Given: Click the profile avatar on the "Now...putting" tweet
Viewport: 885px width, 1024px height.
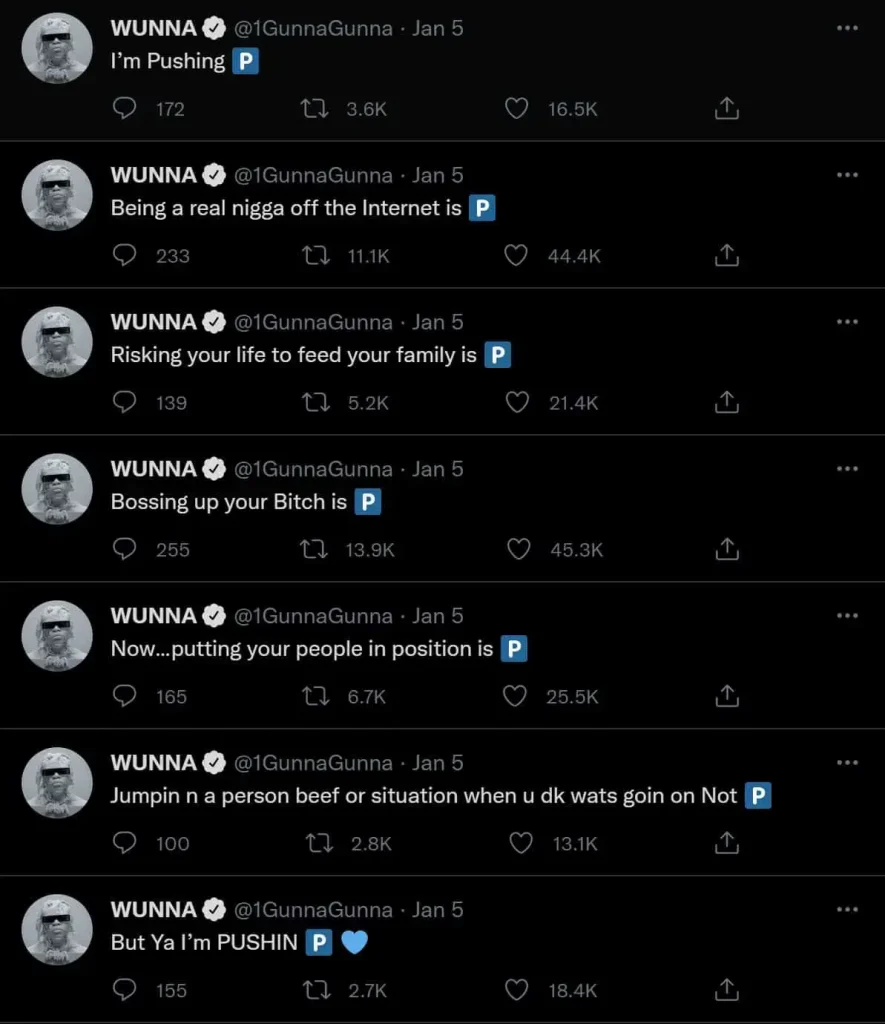Looking at the screenshot, I should 57,635.
